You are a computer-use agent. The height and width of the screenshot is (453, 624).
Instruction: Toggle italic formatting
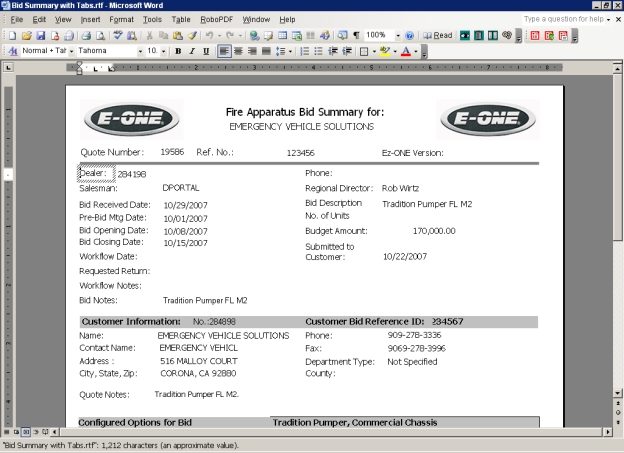click(x=192, y=51)
